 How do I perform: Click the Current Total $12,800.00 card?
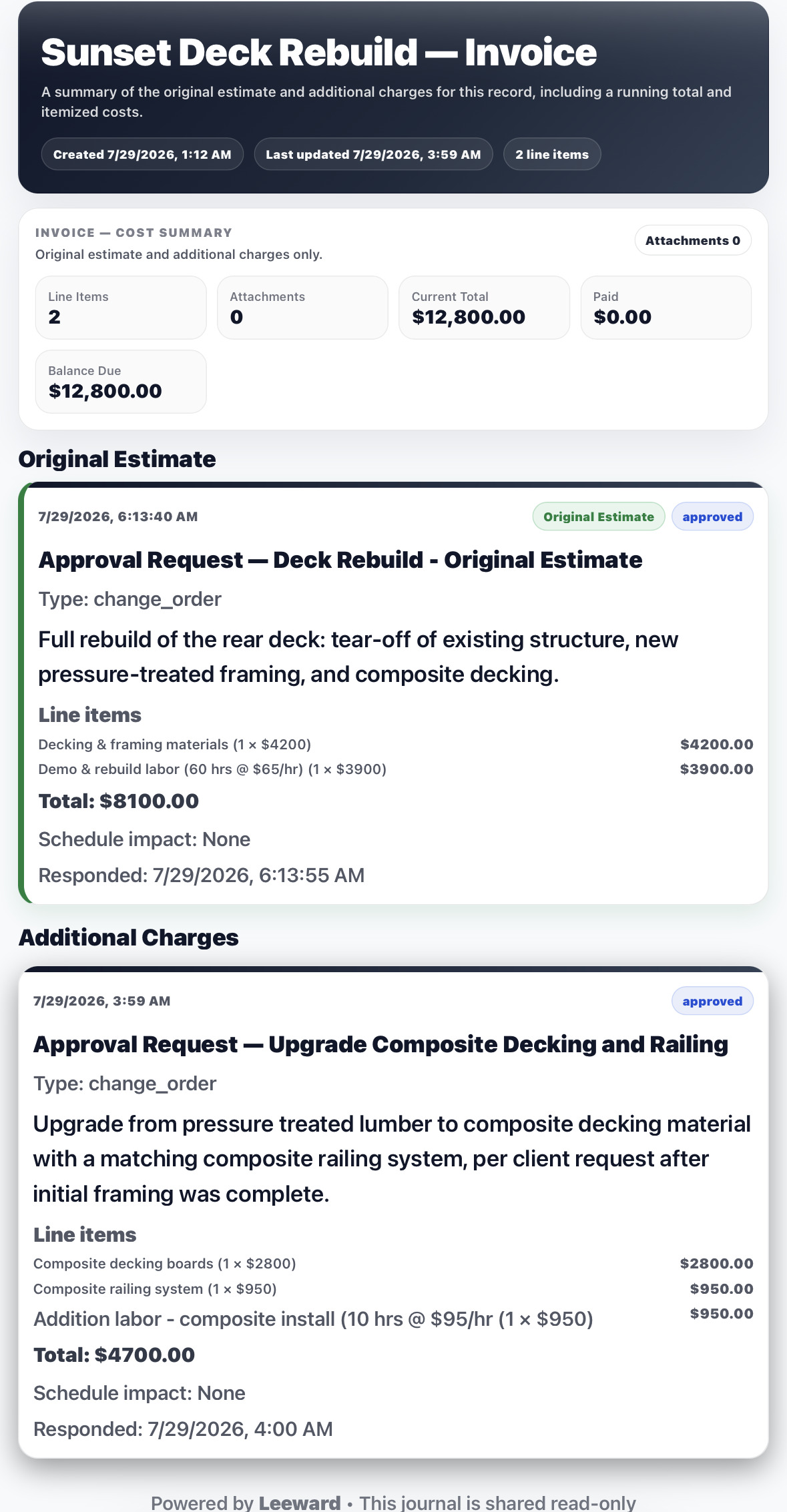coord(484,308)
